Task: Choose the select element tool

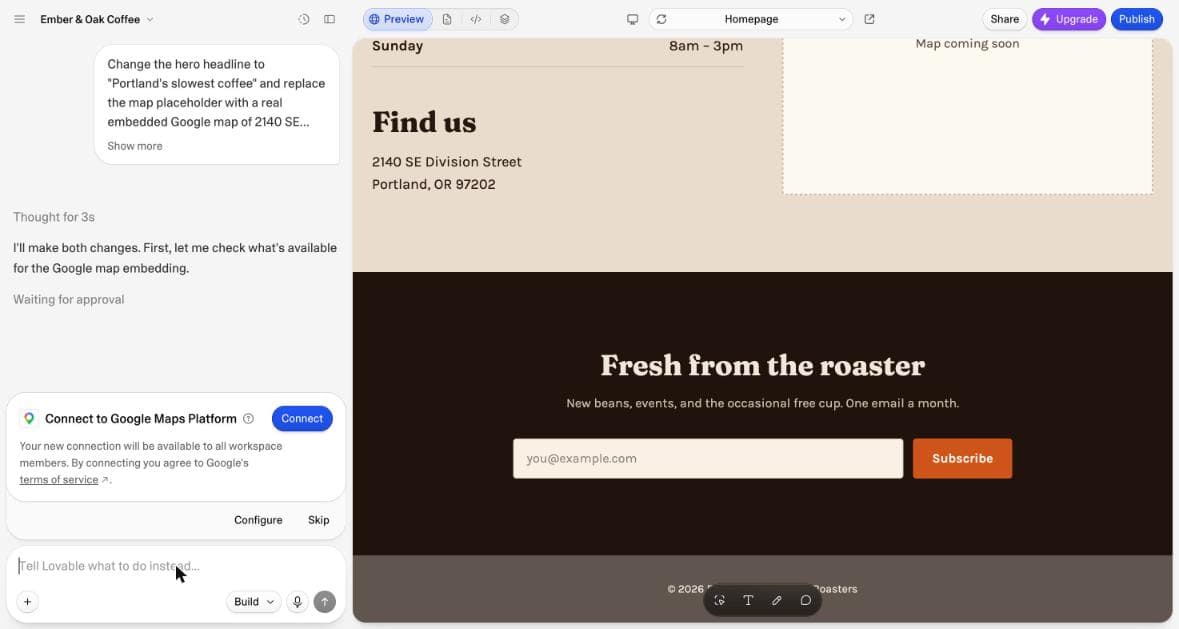Action: tap(720, 600)
